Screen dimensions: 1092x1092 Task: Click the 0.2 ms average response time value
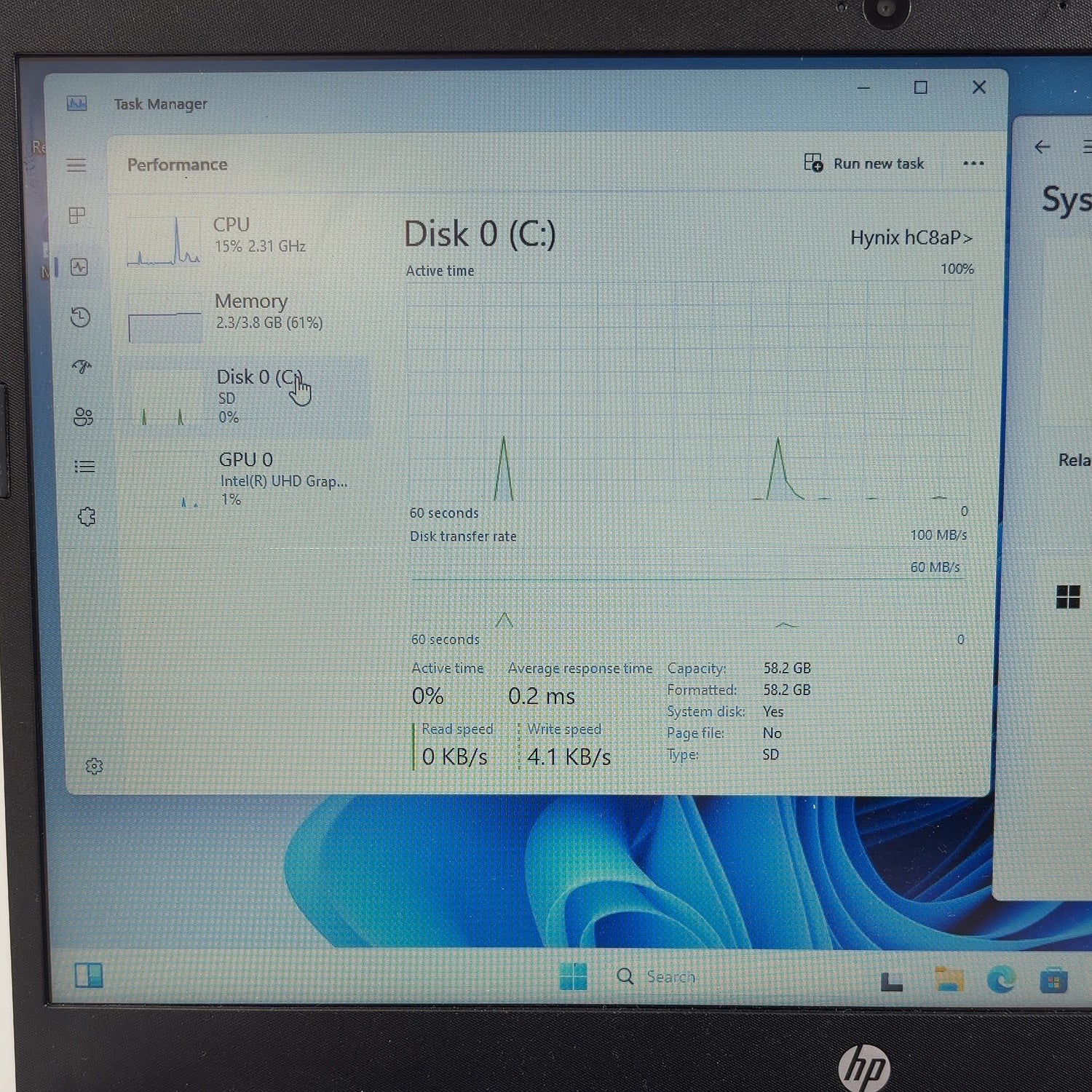[x=542, y=697]
